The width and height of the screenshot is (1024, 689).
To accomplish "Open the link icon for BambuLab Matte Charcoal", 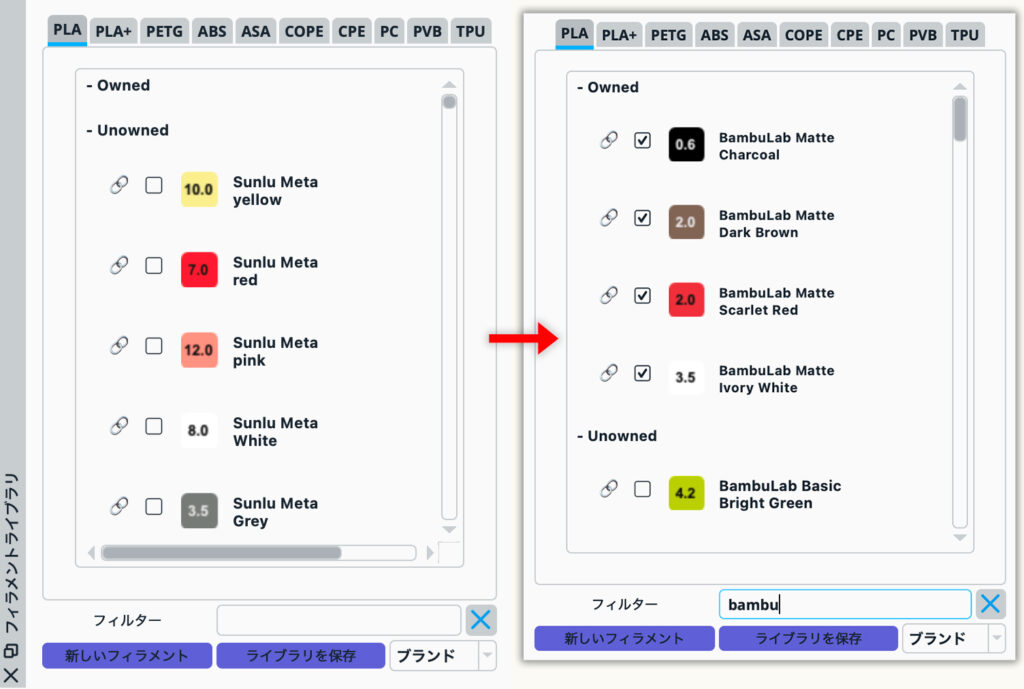I will (x=609, y=140).
